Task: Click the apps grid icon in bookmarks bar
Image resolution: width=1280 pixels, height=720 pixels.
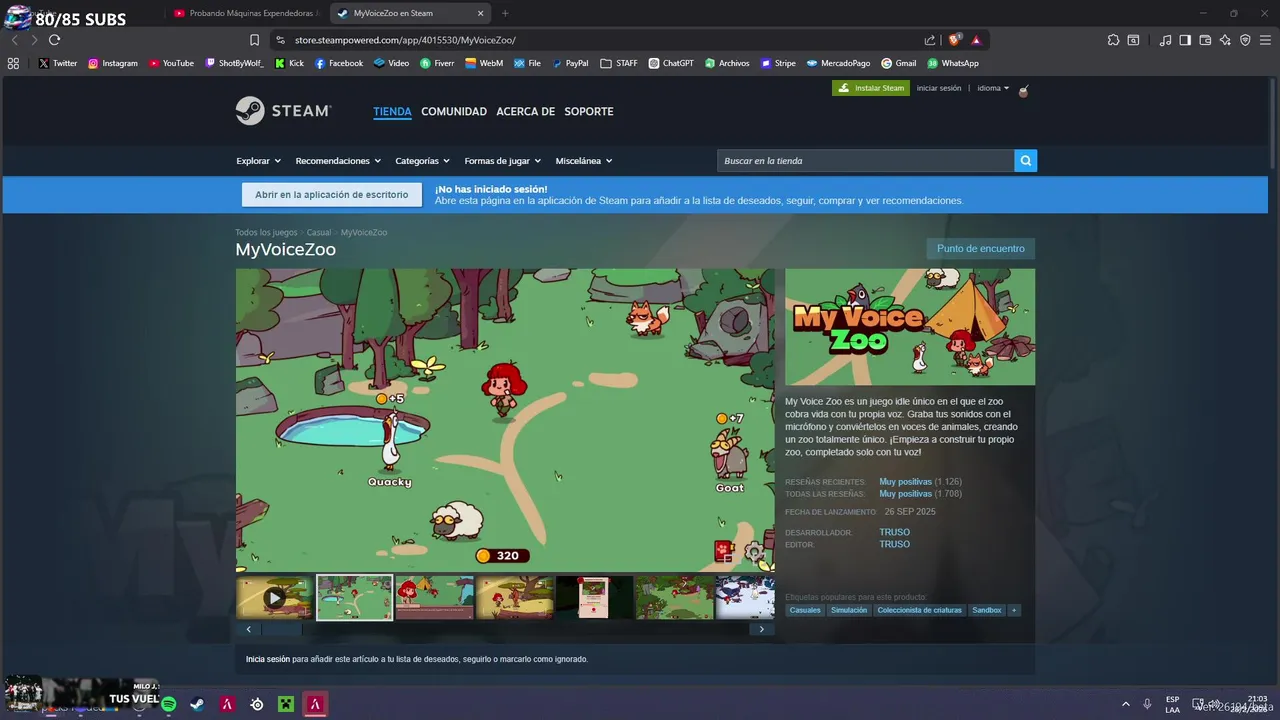Action: 13,63
